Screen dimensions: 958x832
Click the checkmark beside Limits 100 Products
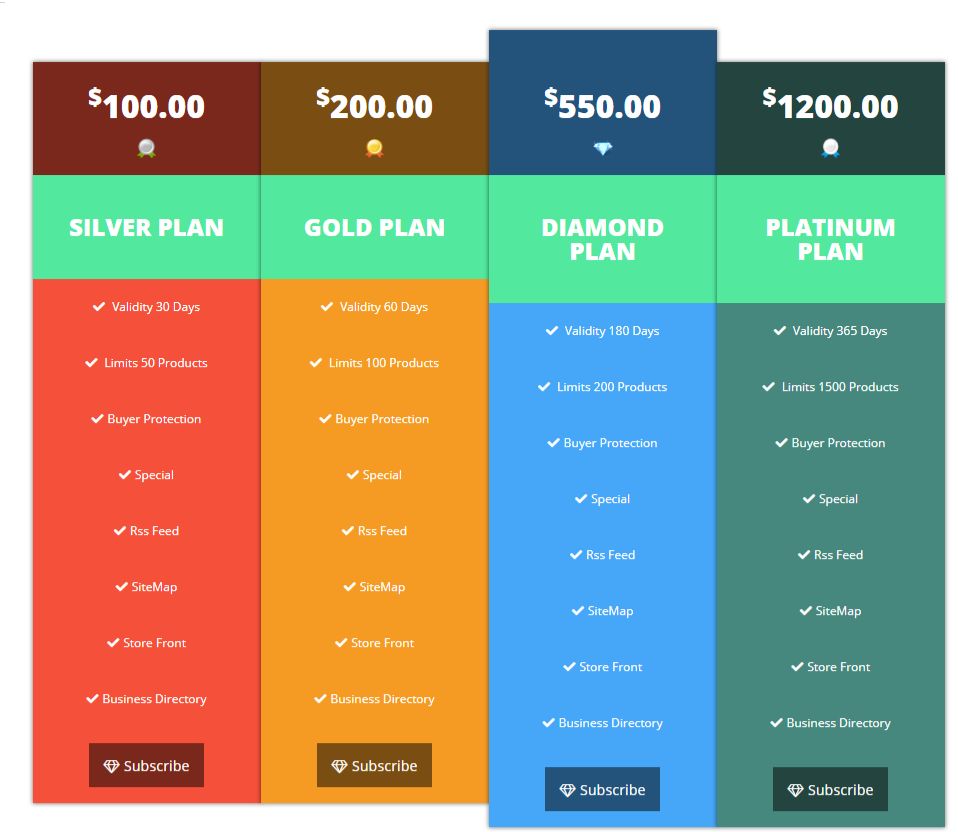coord(316,363)
